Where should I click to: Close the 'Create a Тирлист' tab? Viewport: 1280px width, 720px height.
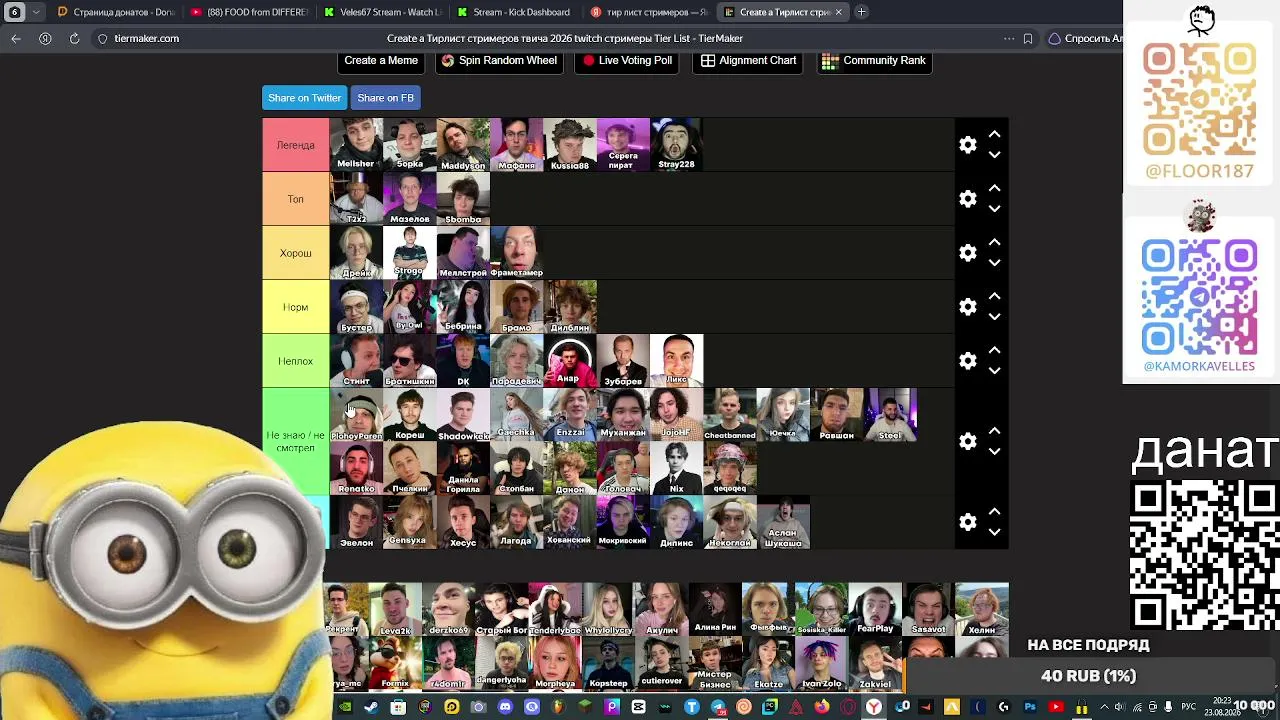838,12
